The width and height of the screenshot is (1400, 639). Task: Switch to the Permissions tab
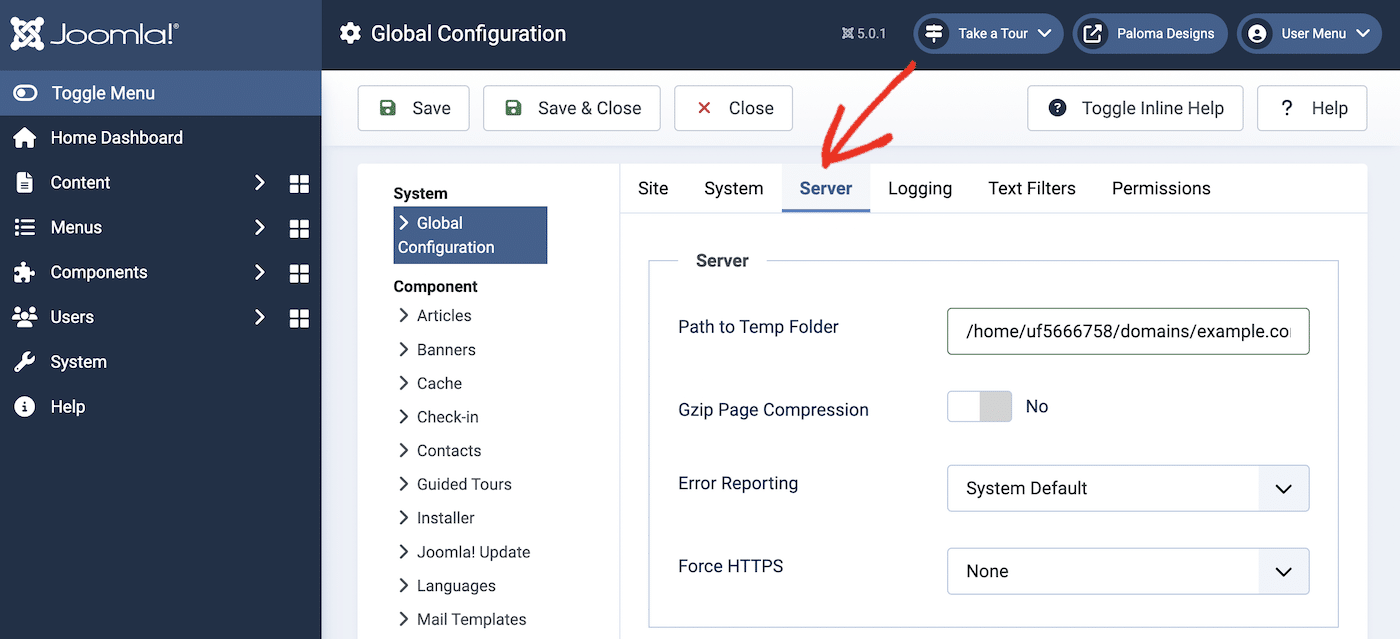(x=1160, y=188)
